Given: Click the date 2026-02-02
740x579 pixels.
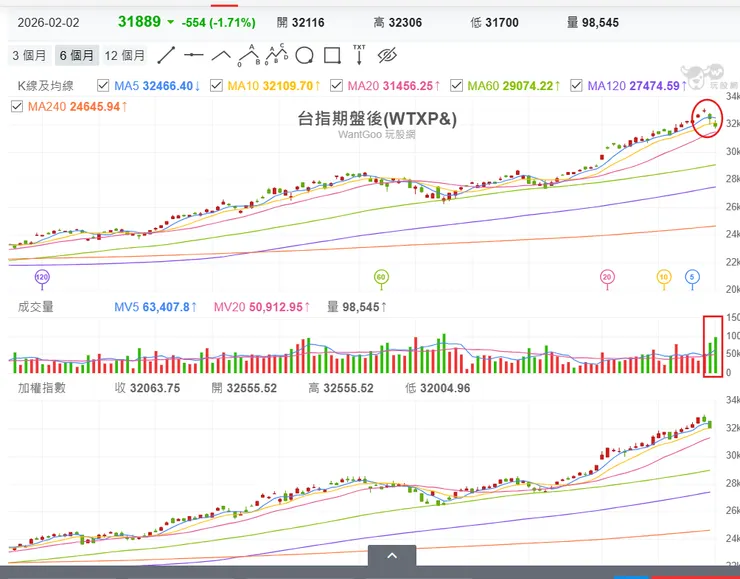Looking at the screenshot, I should pos(49,23).
